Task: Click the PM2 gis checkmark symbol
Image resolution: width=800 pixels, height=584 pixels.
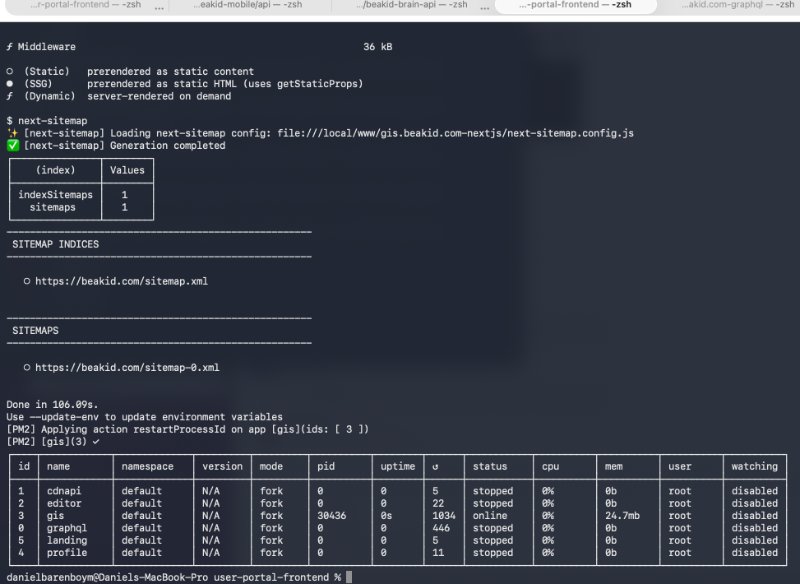Action: coord(96,442)
